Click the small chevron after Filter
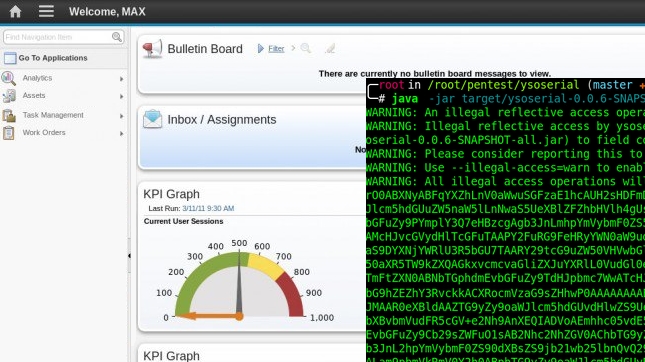645x362 pixels. [x=293, y=48]
